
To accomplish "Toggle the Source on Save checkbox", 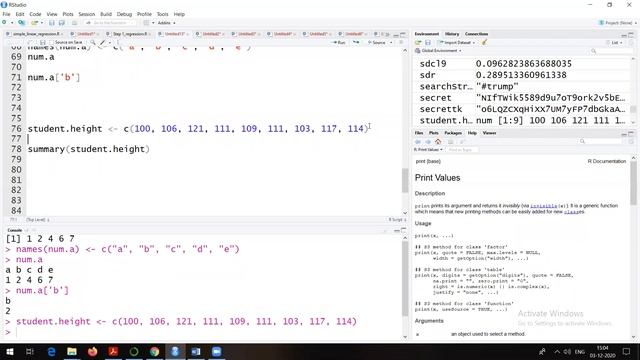I will [52, 42].
